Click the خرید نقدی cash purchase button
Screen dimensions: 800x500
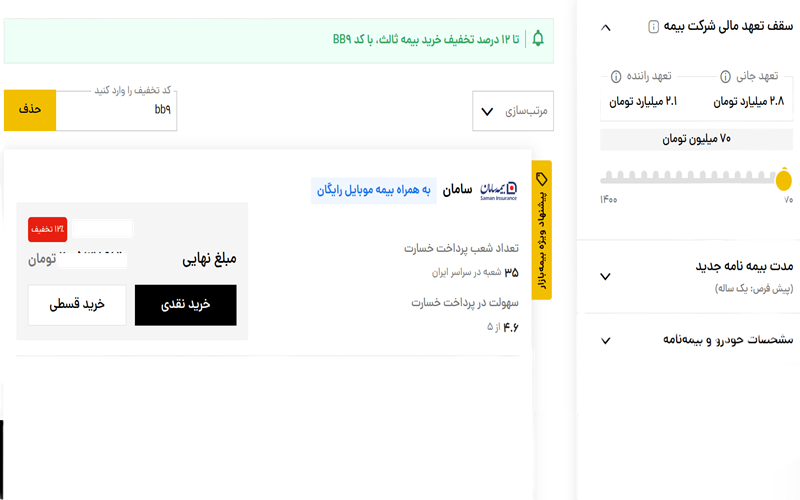click(186, 305)
